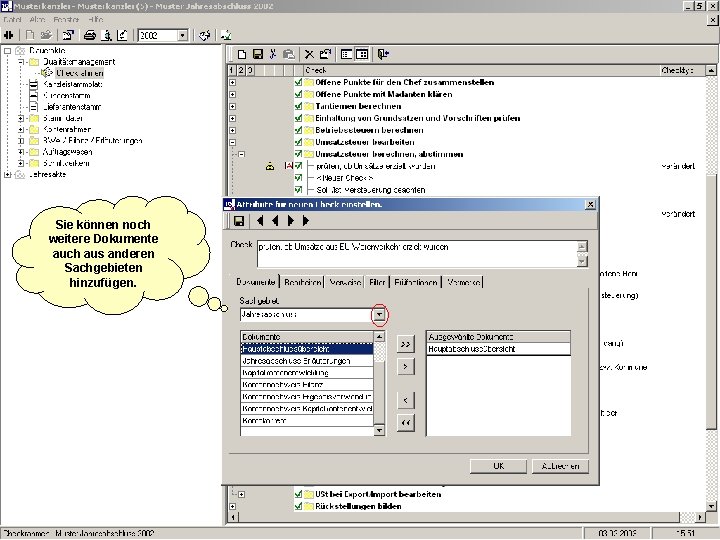Click into the Check description text field
Image resolution: width=720 pixels, height=540 pixels.
[x=417, y=253]
